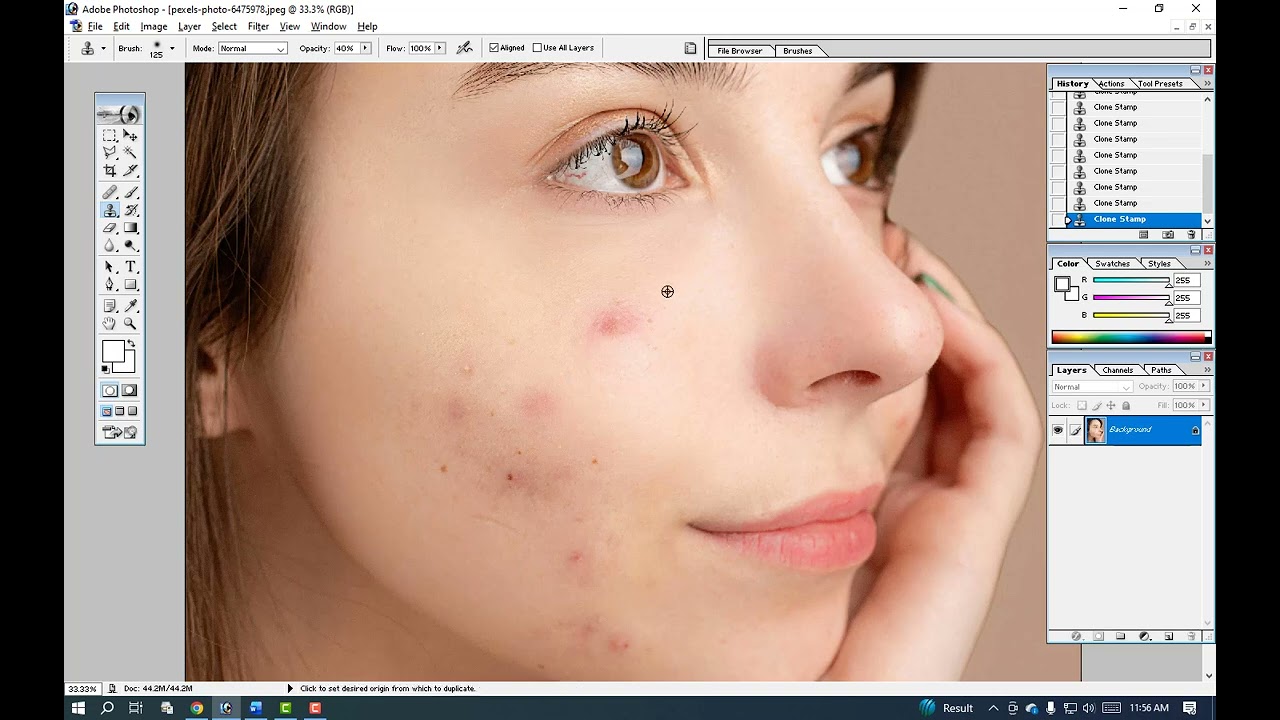The height and width of the screenshot is (720, 1280).
Task: Open the Flow slider arrow
Action: coord(439,48)
